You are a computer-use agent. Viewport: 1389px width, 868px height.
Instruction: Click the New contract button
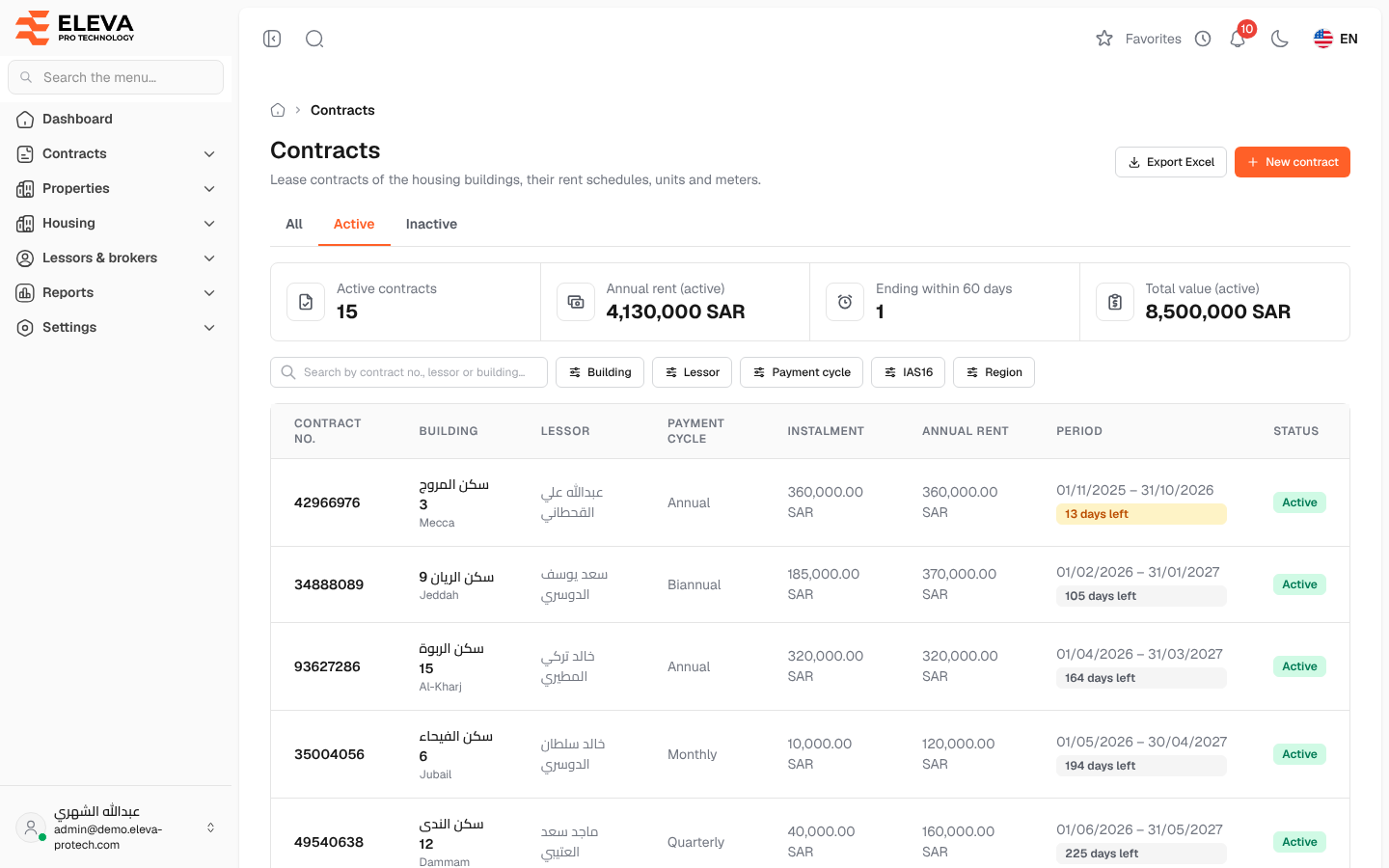point(1293,162)
